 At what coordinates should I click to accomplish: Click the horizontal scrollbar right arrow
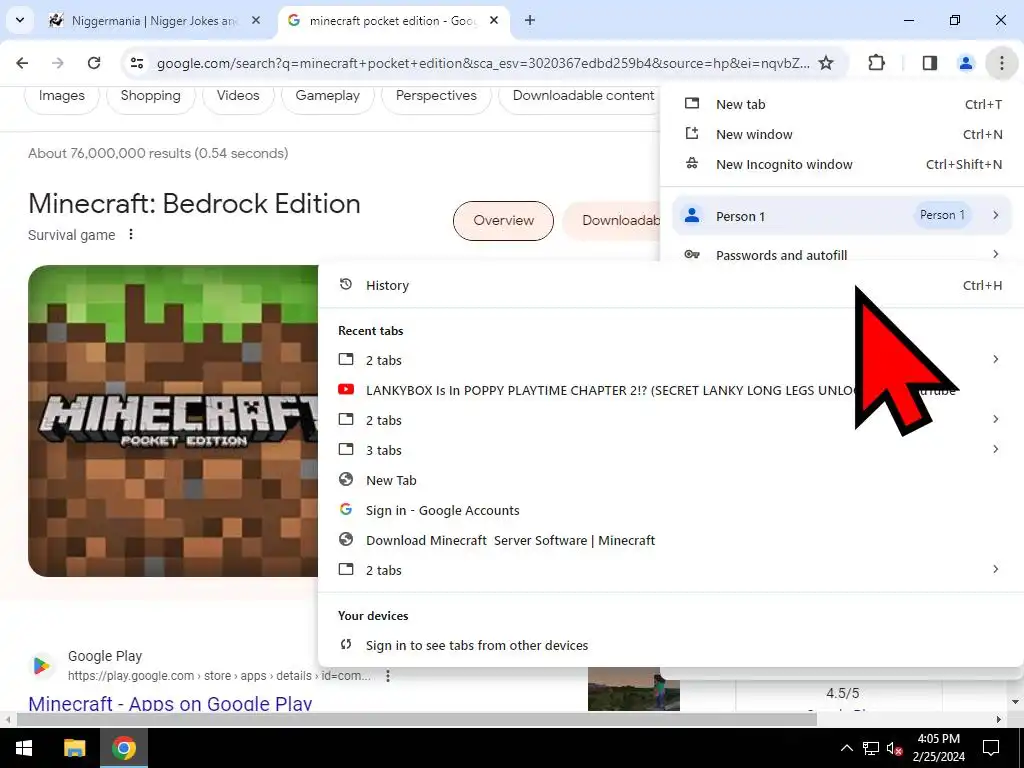coord(999,720)
